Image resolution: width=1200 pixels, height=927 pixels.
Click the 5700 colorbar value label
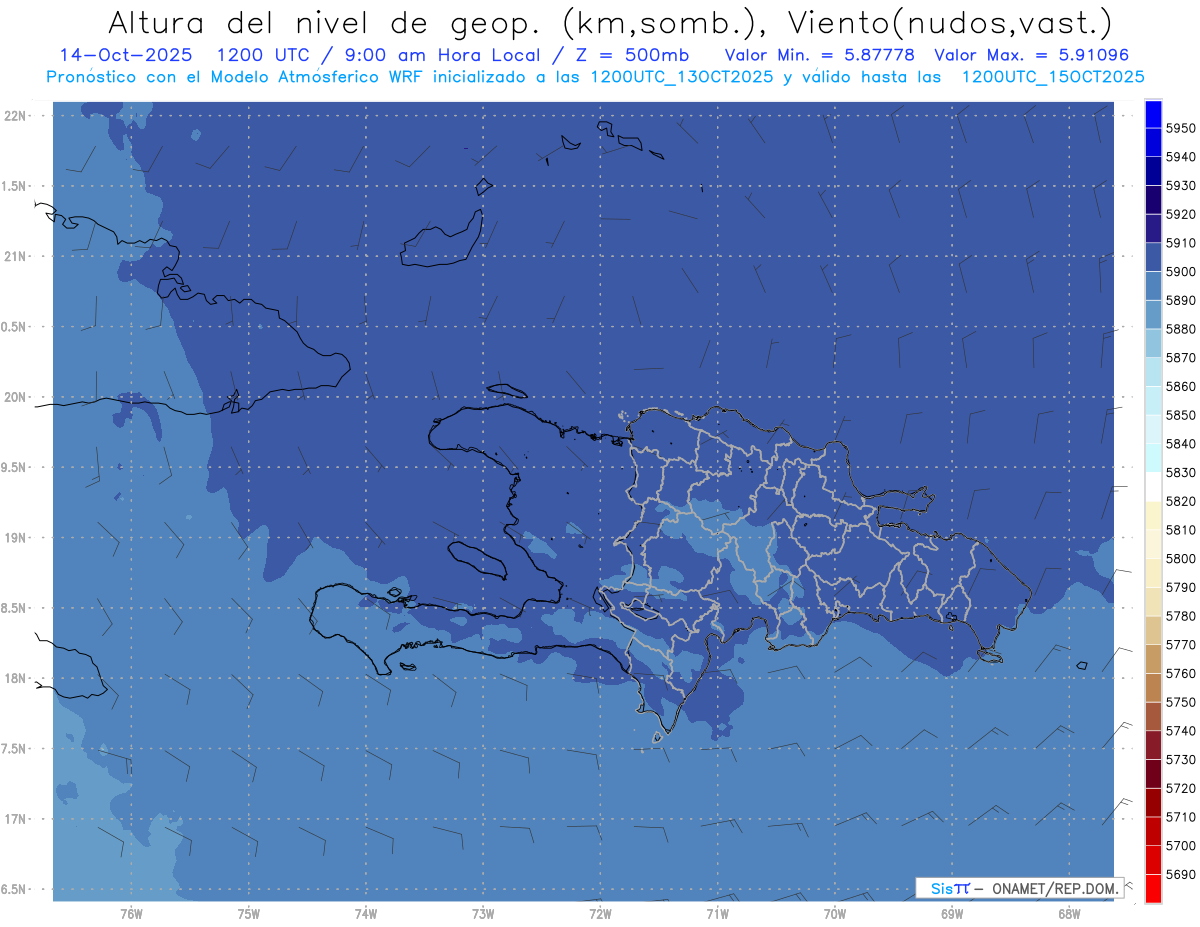coord(1181,846)
